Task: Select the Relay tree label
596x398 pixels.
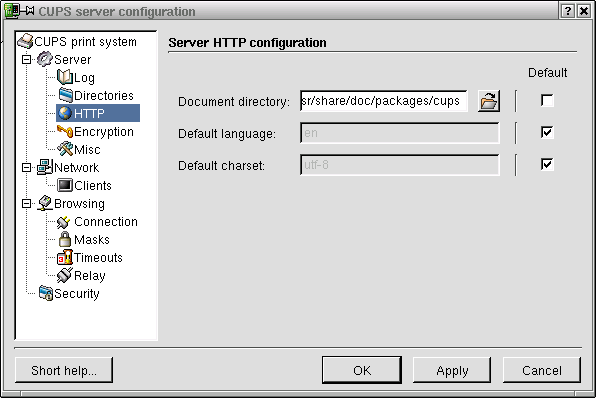Action: coord(90,276)
